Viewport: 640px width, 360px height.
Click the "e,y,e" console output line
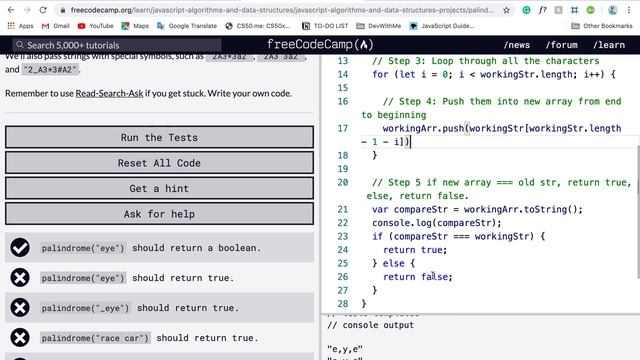click(345, 349)
